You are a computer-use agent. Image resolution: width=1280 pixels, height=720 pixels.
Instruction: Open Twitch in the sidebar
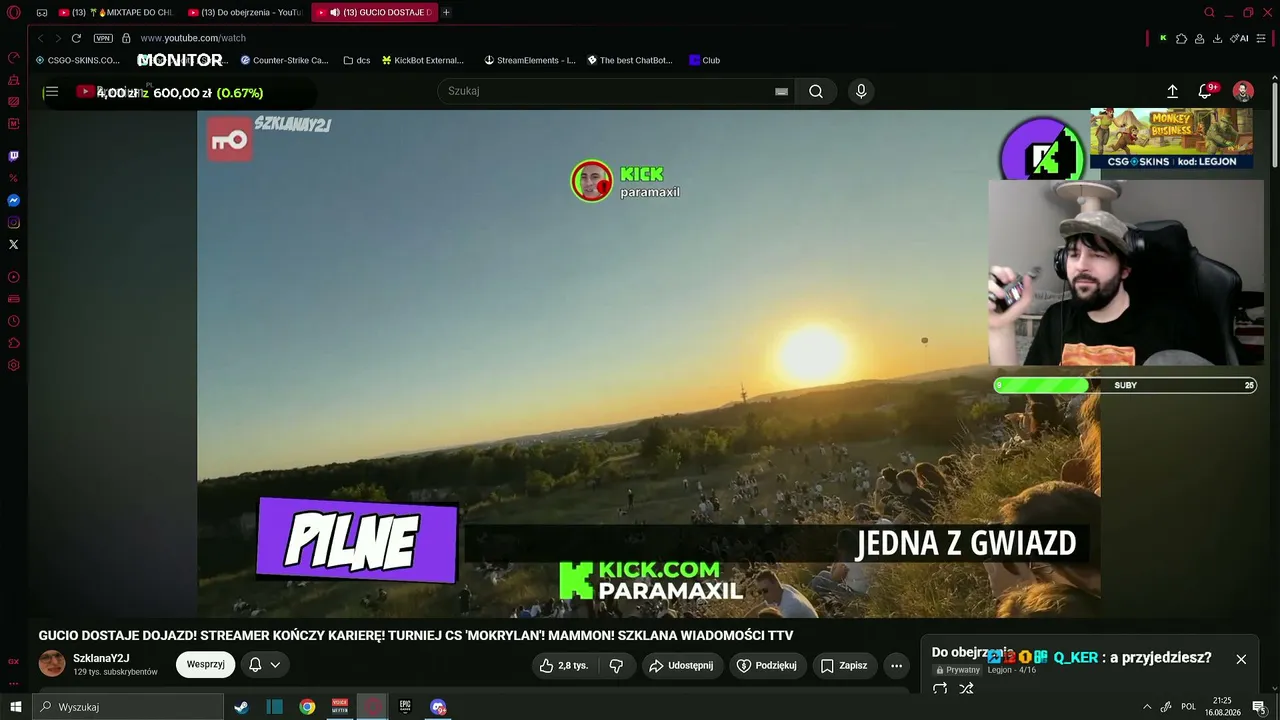click(14, 156)
